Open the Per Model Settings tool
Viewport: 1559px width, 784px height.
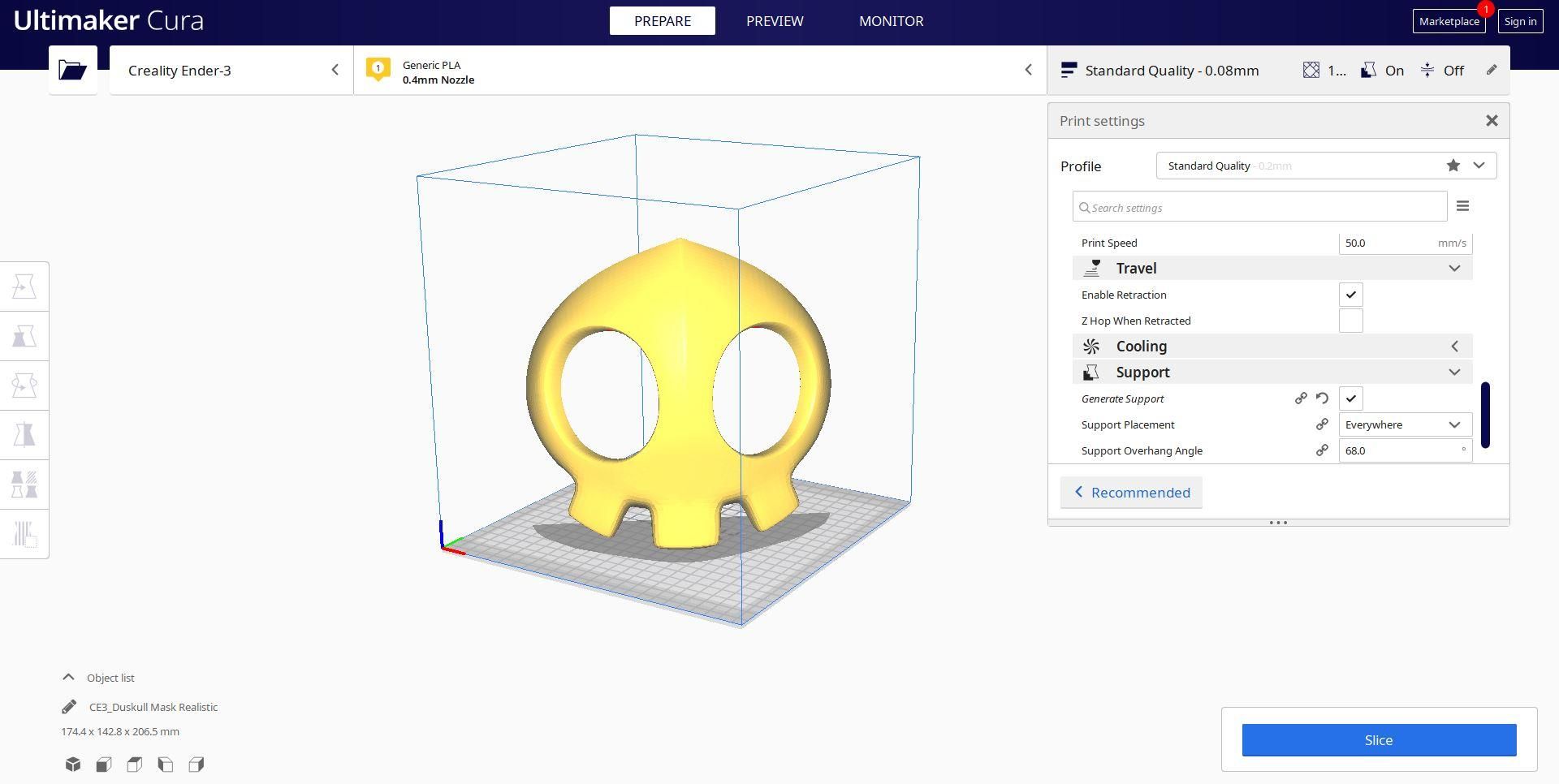point(24,485)
